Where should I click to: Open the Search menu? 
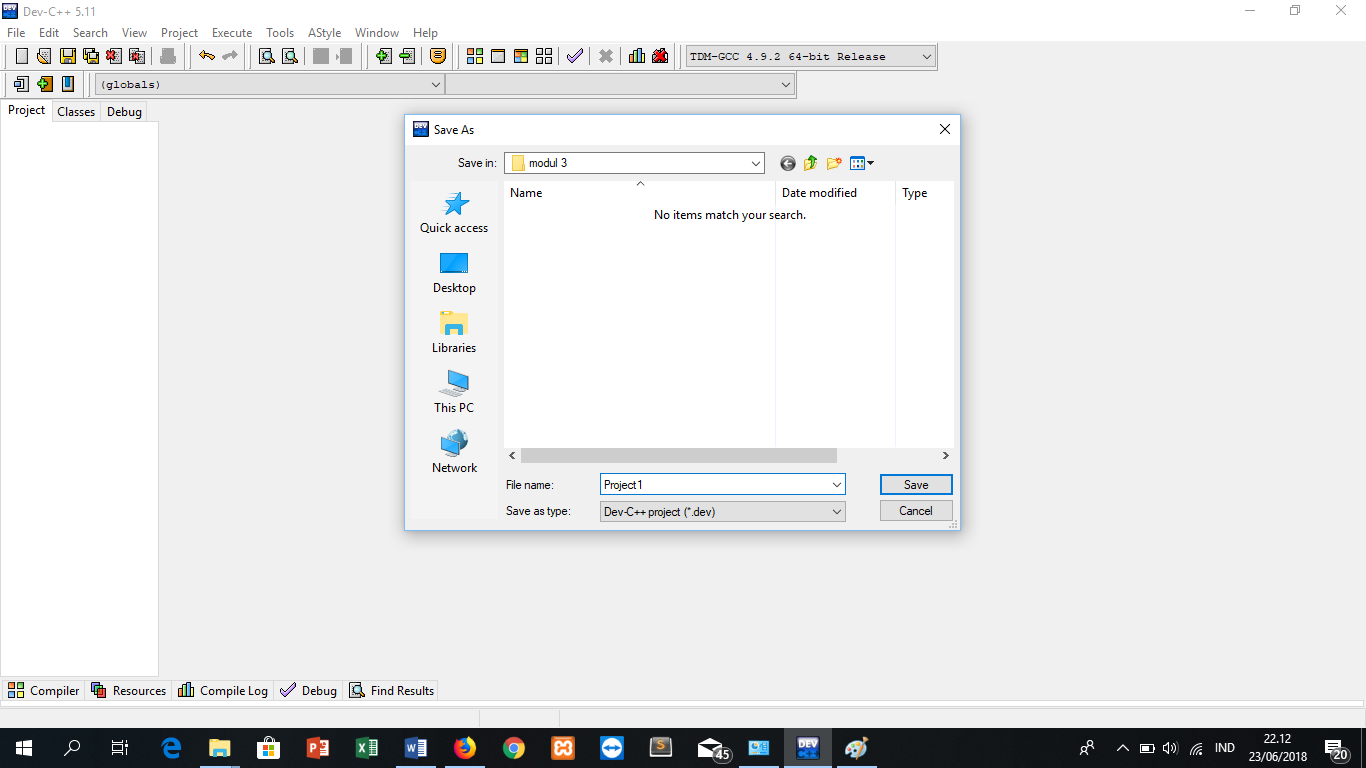coord(90,33)
